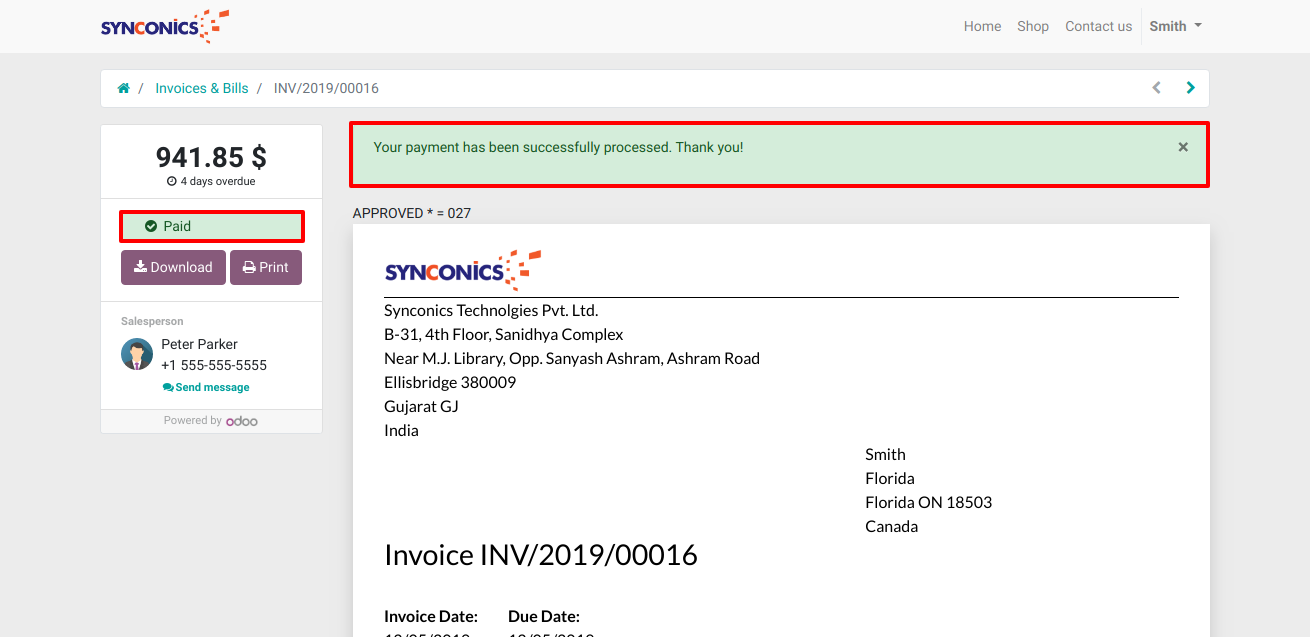Click the green Paid status badge
This screenshot has height=637, width=1310.
pyautogui.click(x=211, y=226)
